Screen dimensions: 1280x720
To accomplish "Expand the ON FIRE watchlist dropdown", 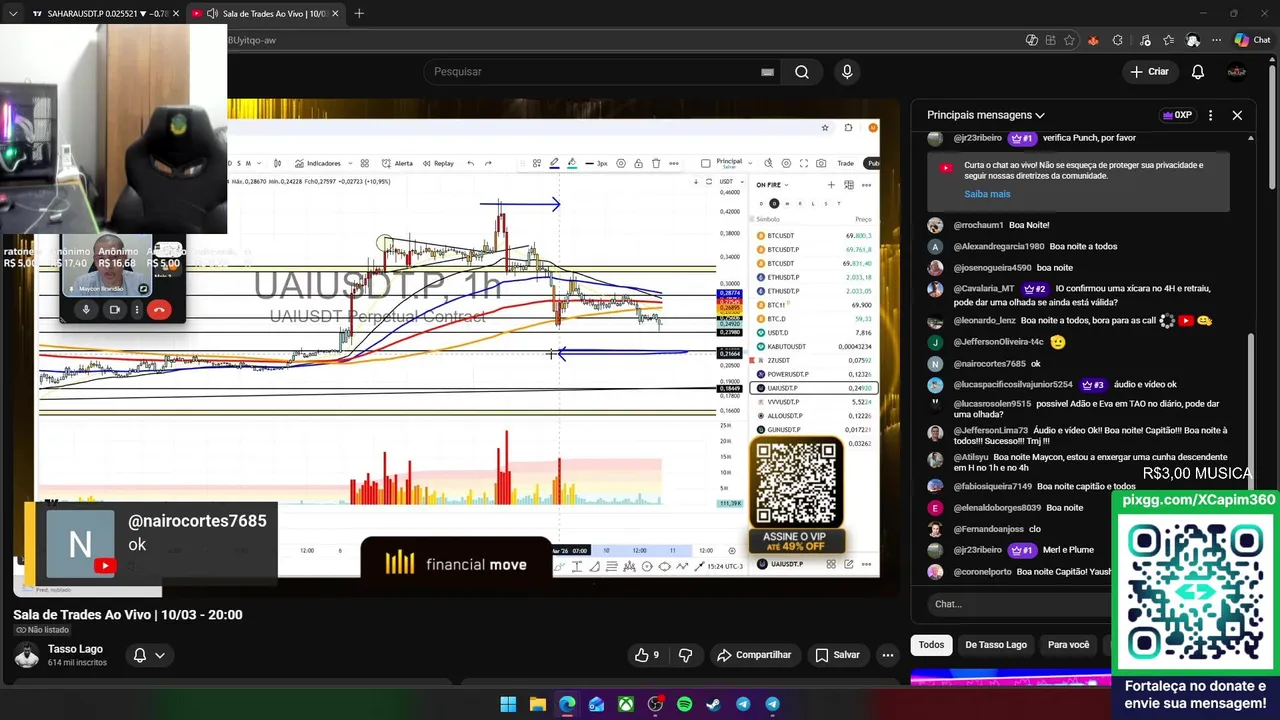I will (772, 185).
